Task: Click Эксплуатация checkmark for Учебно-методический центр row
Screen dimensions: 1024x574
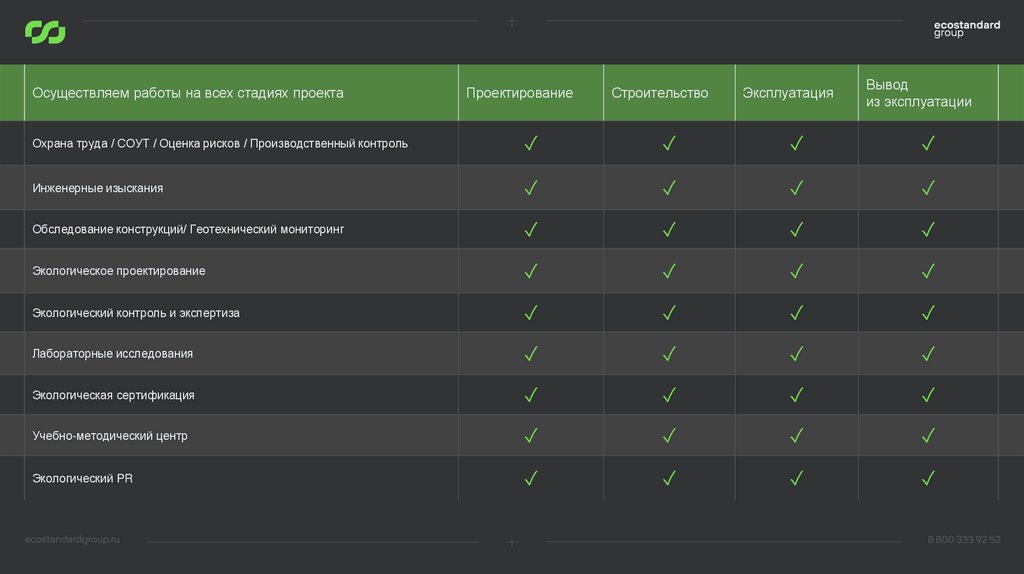Action: [797, 436]
